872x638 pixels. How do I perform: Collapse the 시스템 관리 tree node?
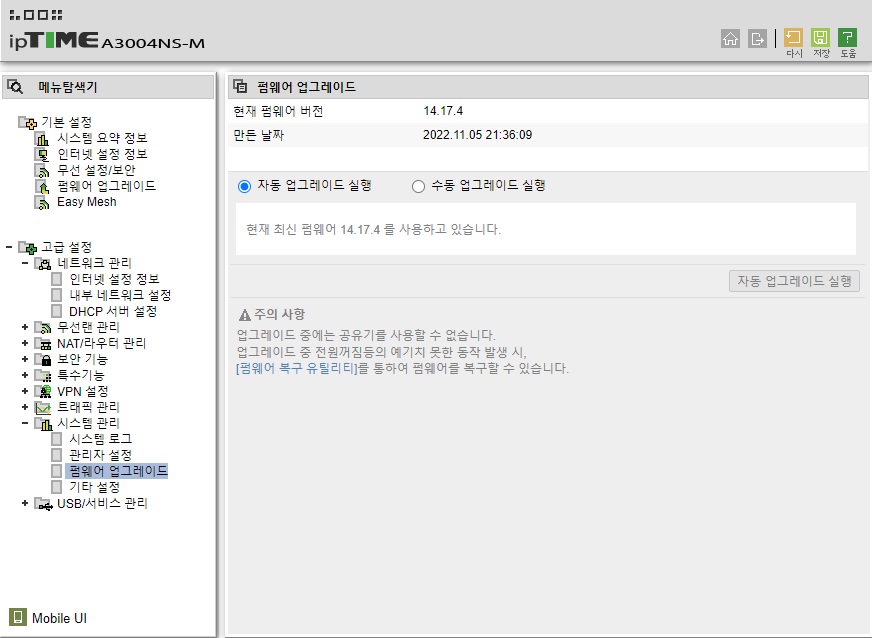[24, 423]
